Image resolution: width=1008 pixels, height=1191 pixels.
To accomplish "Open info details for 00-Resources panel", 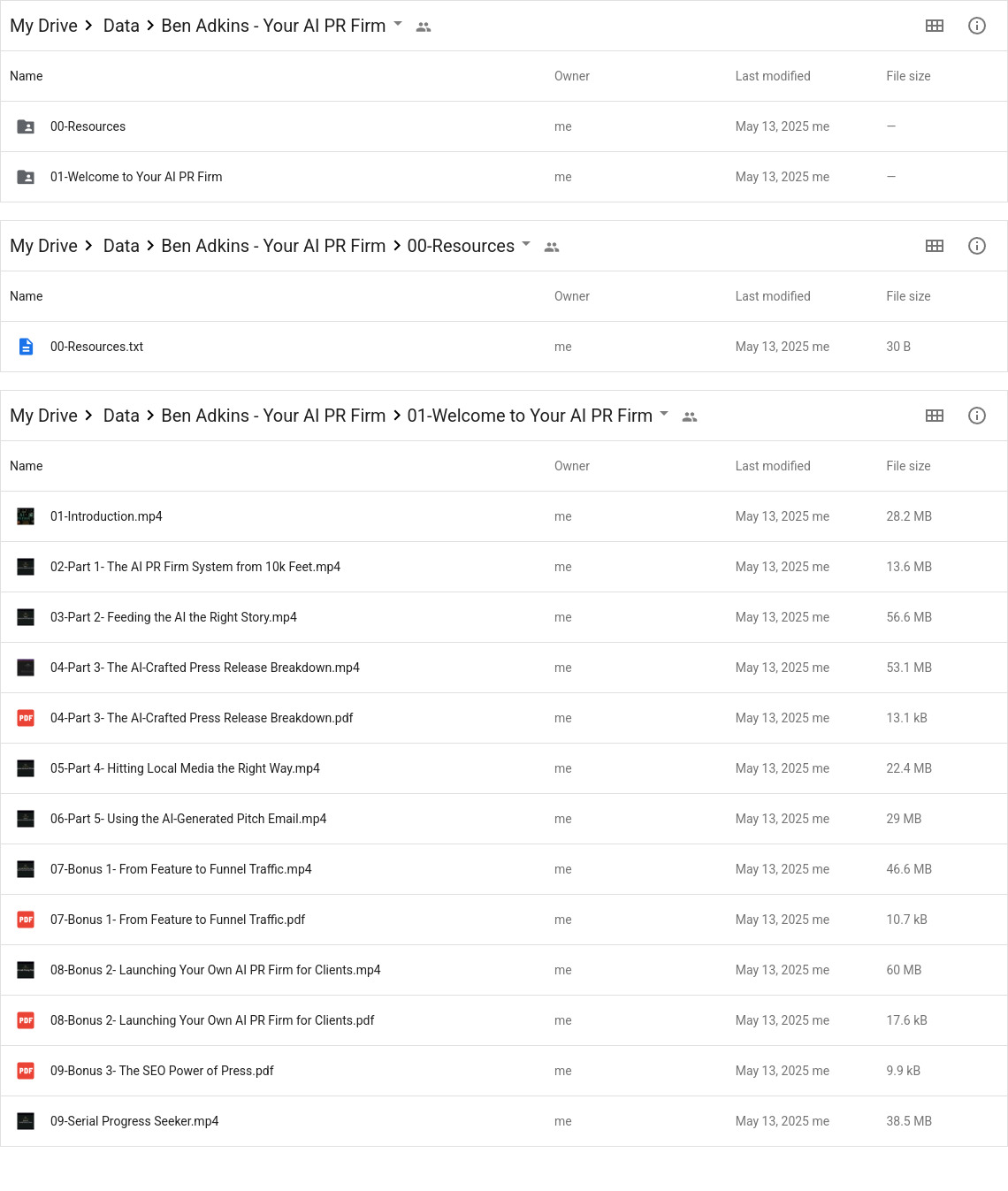I will coord(977,246).
